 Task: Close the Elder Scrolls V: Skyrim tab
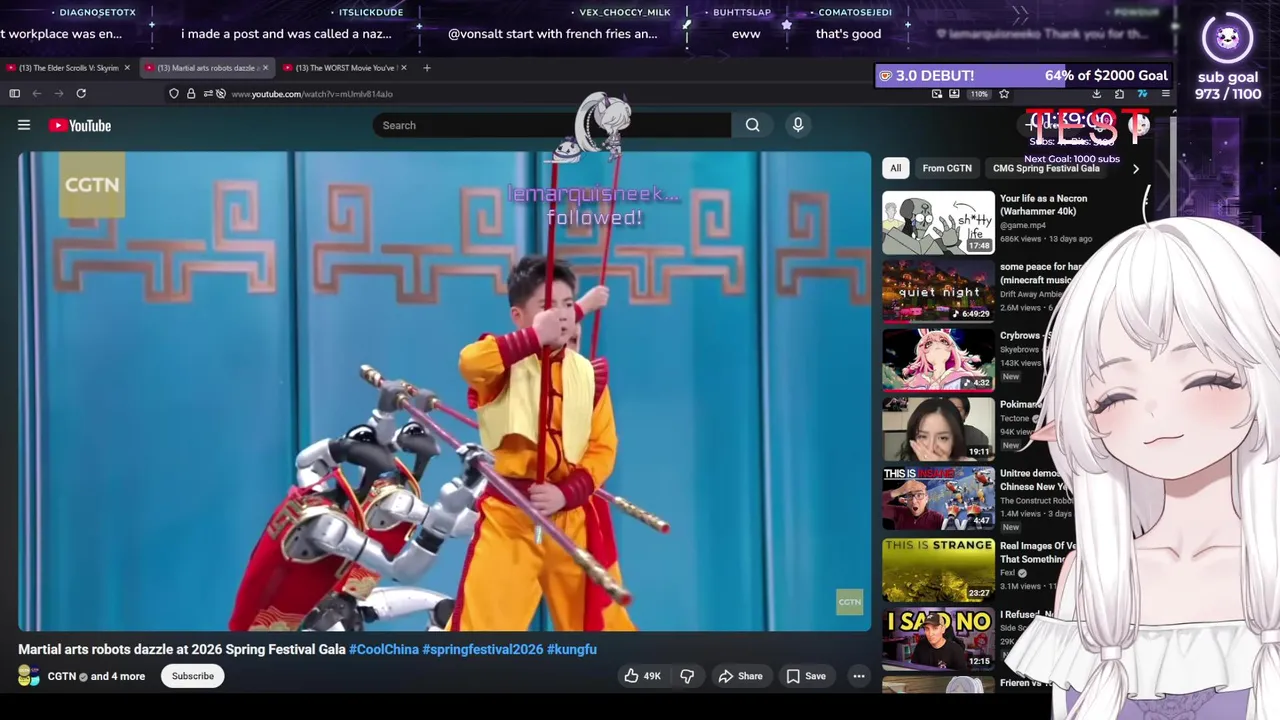point(127,68)
